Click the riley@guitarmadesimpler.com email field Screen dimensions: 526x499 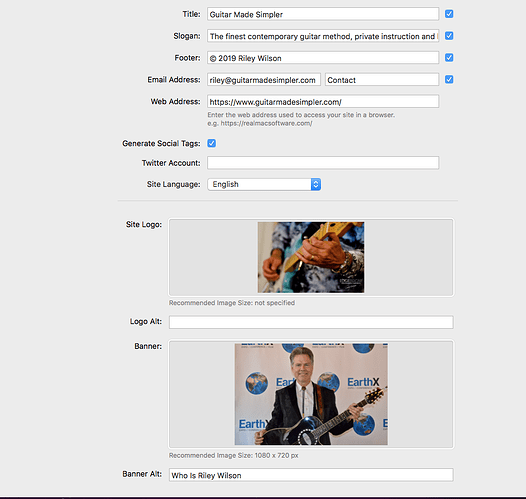[264, 80]
